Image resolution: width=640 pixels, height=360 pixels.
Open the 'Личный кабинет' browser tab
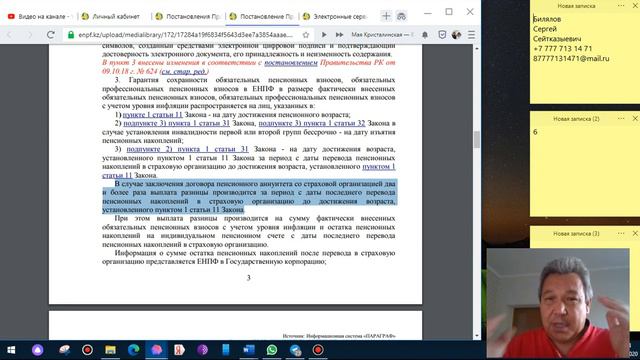click(112, 16)
